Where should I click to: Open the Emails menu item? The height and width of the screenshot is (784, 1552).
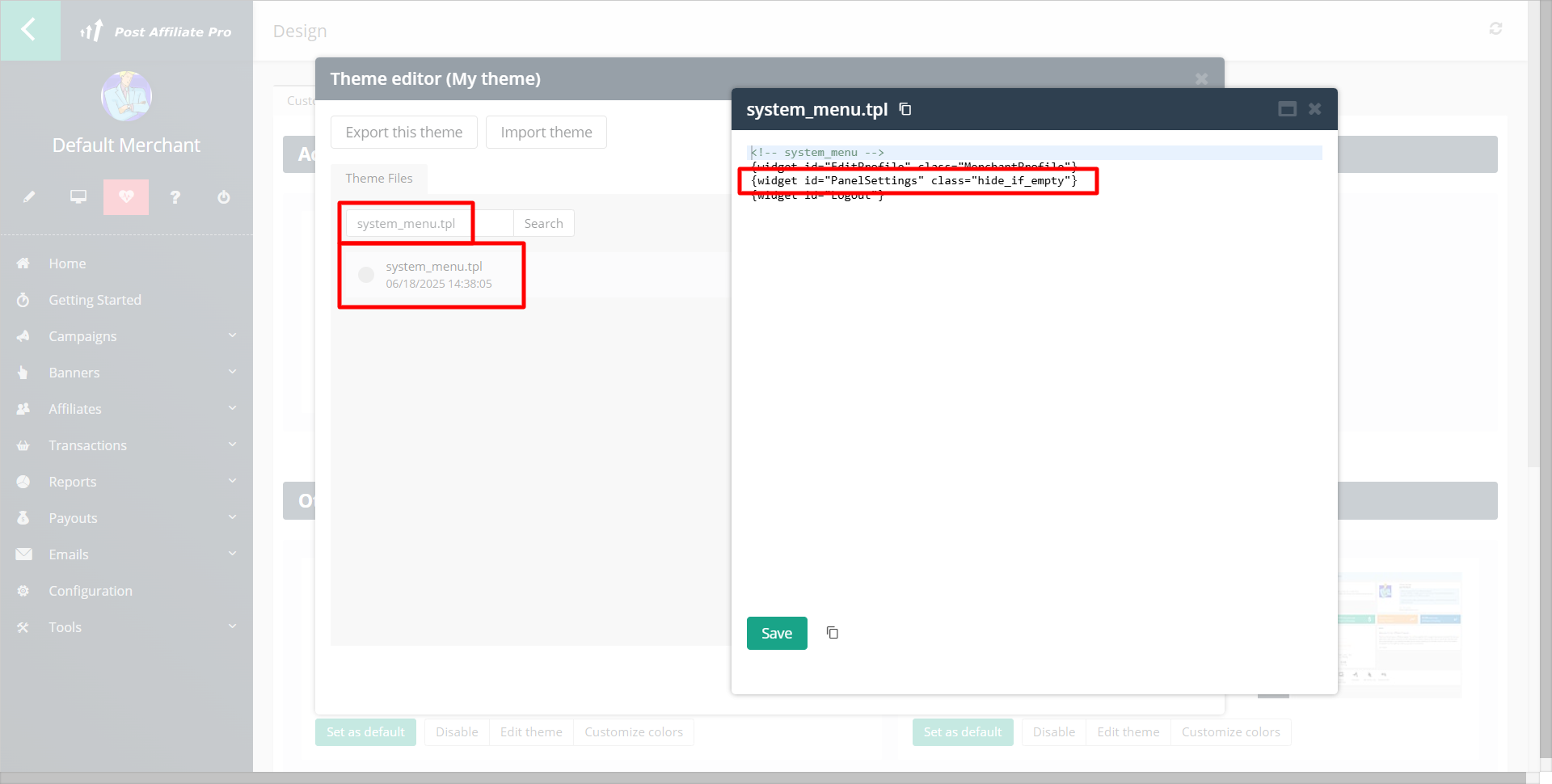click(x=126, y=554)
